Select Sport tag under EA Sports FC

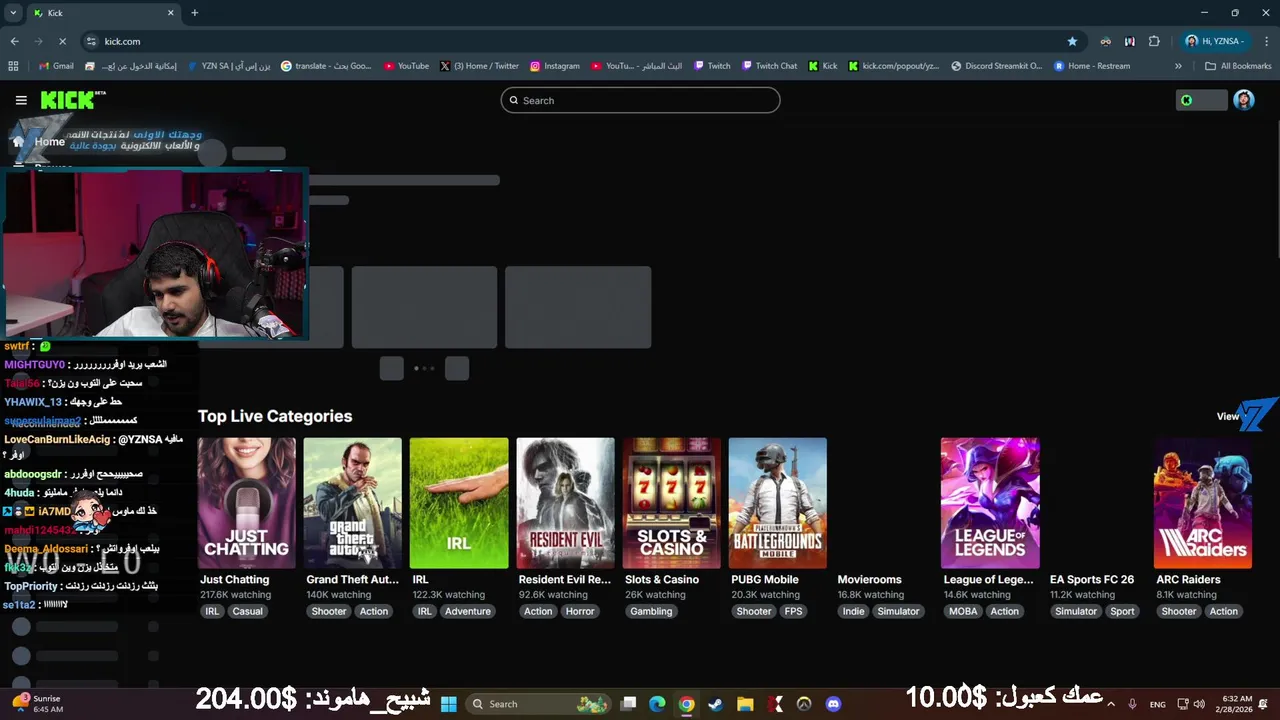1122,611
